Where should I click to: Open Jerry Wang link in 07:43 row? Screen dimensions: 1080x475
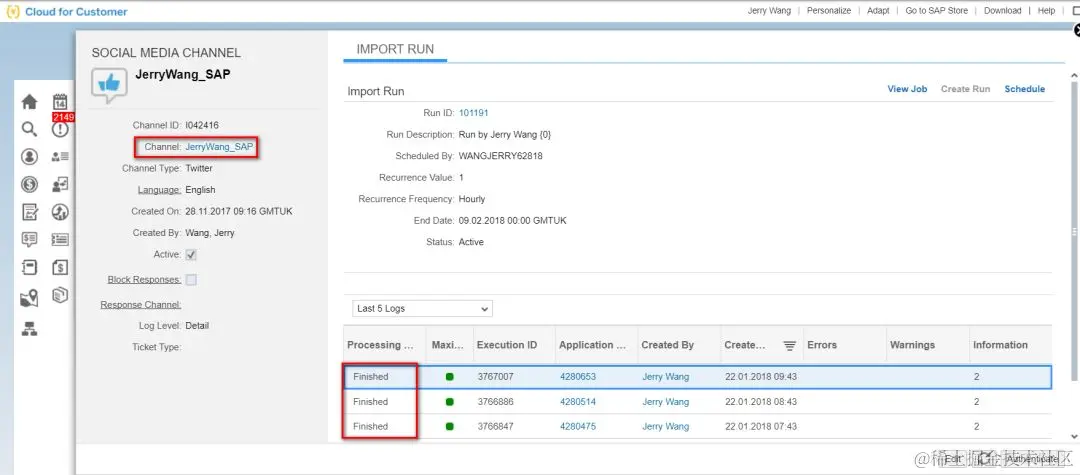click(665, 426)
